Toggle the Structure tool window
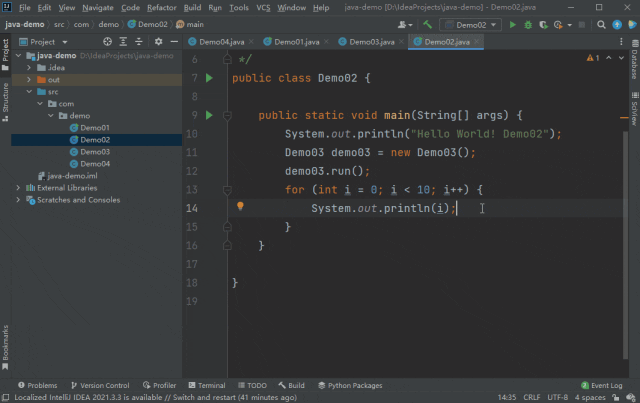Image resolution: width=640 pixels, height=403 pixels. point(5,102)
